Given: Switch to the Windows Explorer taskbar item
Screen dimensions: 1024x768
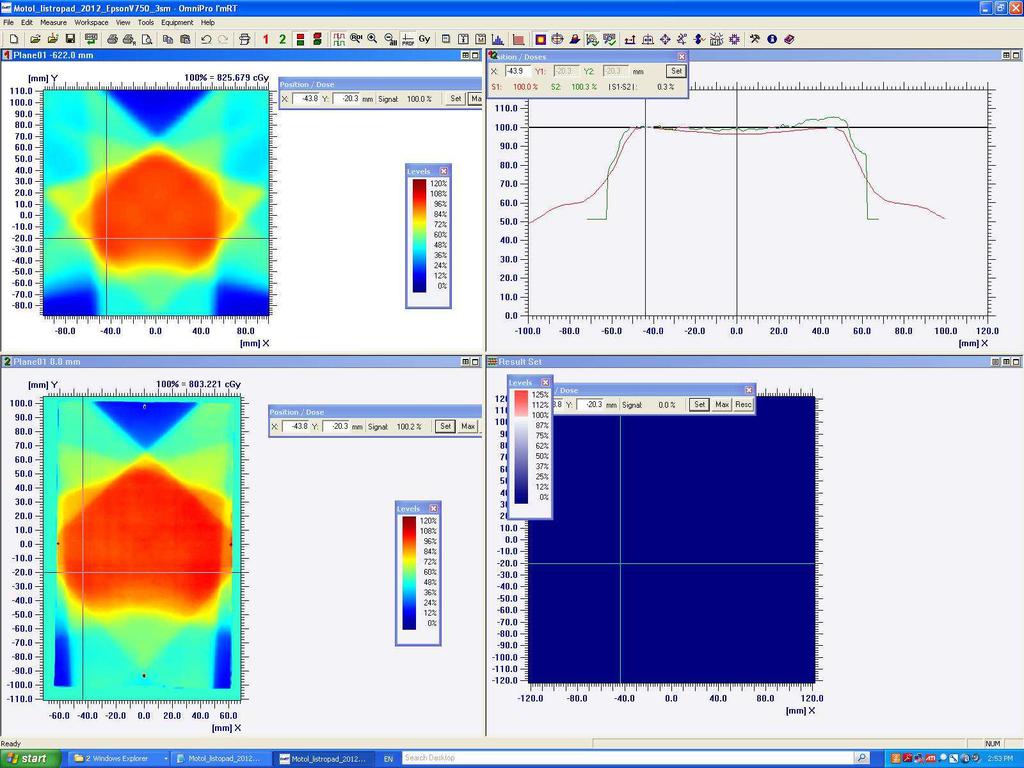Looking at the screenshot, I should click(x=120, y=759).
